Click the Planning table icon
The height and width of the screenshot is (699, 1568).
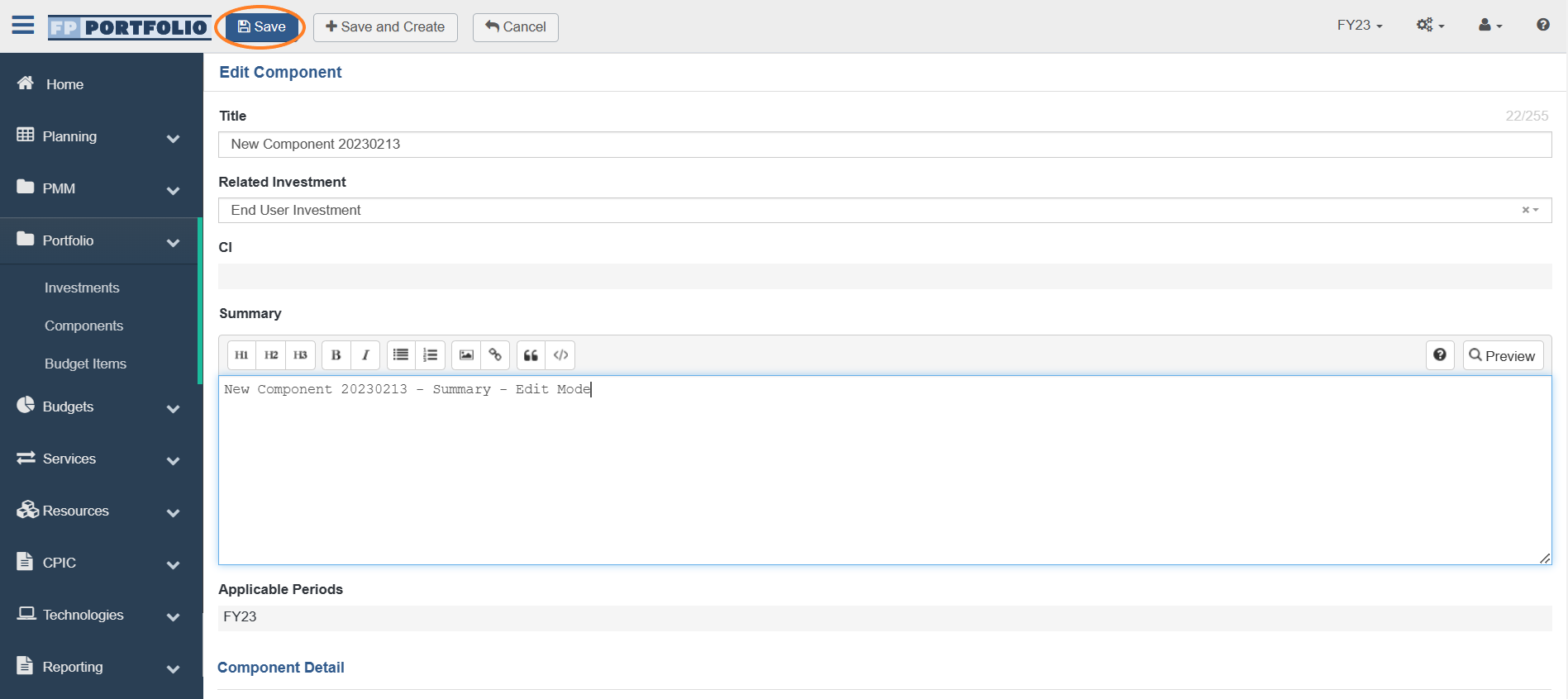click(26, 135)
